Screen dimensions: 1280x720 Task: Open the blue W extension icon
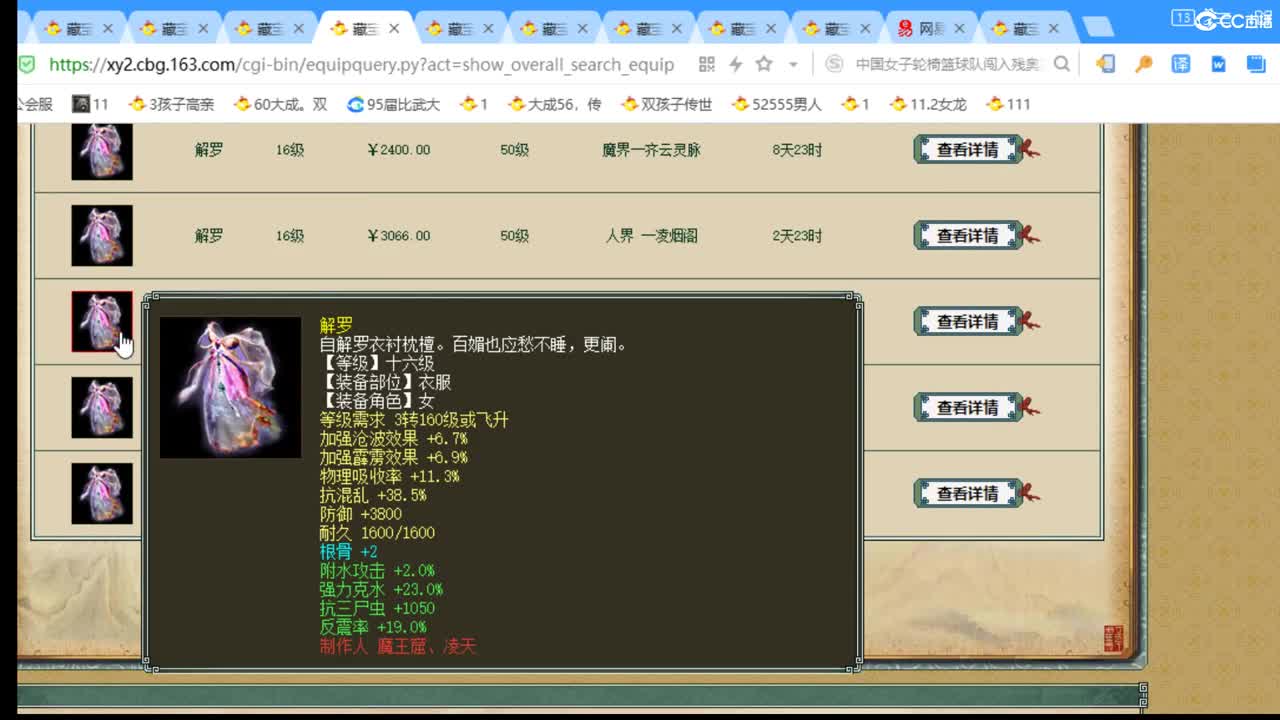tap(1218, 64)
